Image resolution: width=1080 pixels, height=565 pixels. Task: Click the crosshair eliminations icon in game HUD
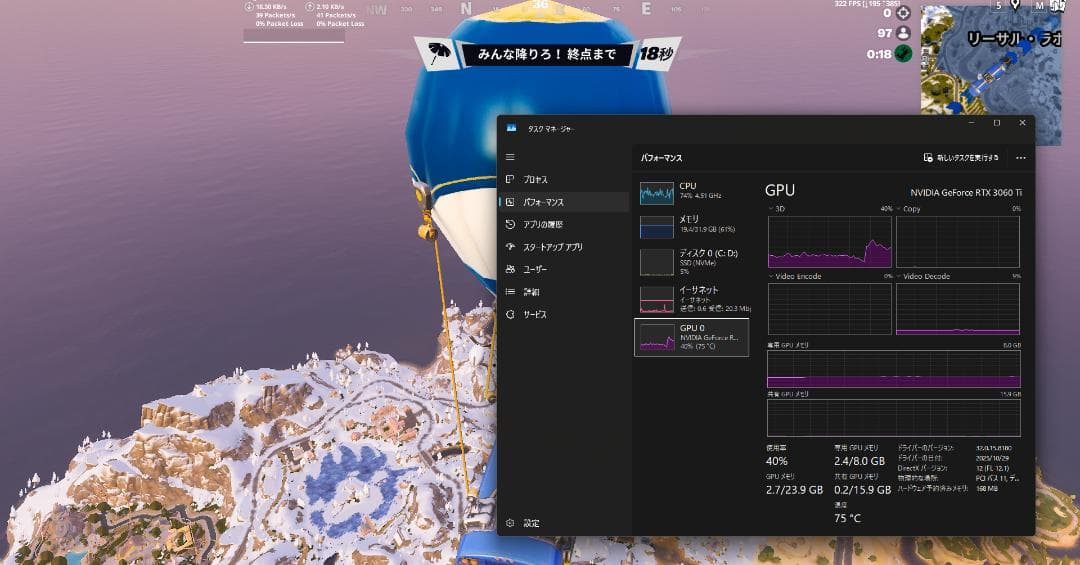(903, 12)
